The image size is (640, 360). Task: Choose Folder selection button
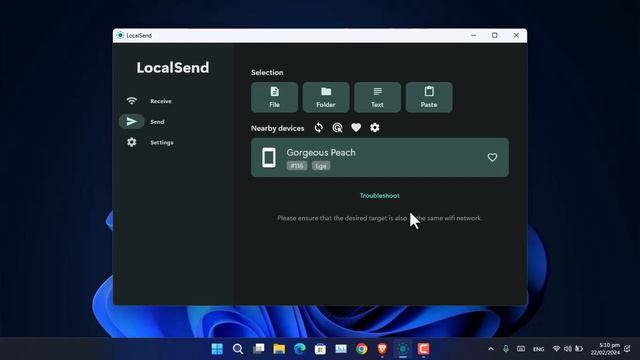[x=326, y=97]
